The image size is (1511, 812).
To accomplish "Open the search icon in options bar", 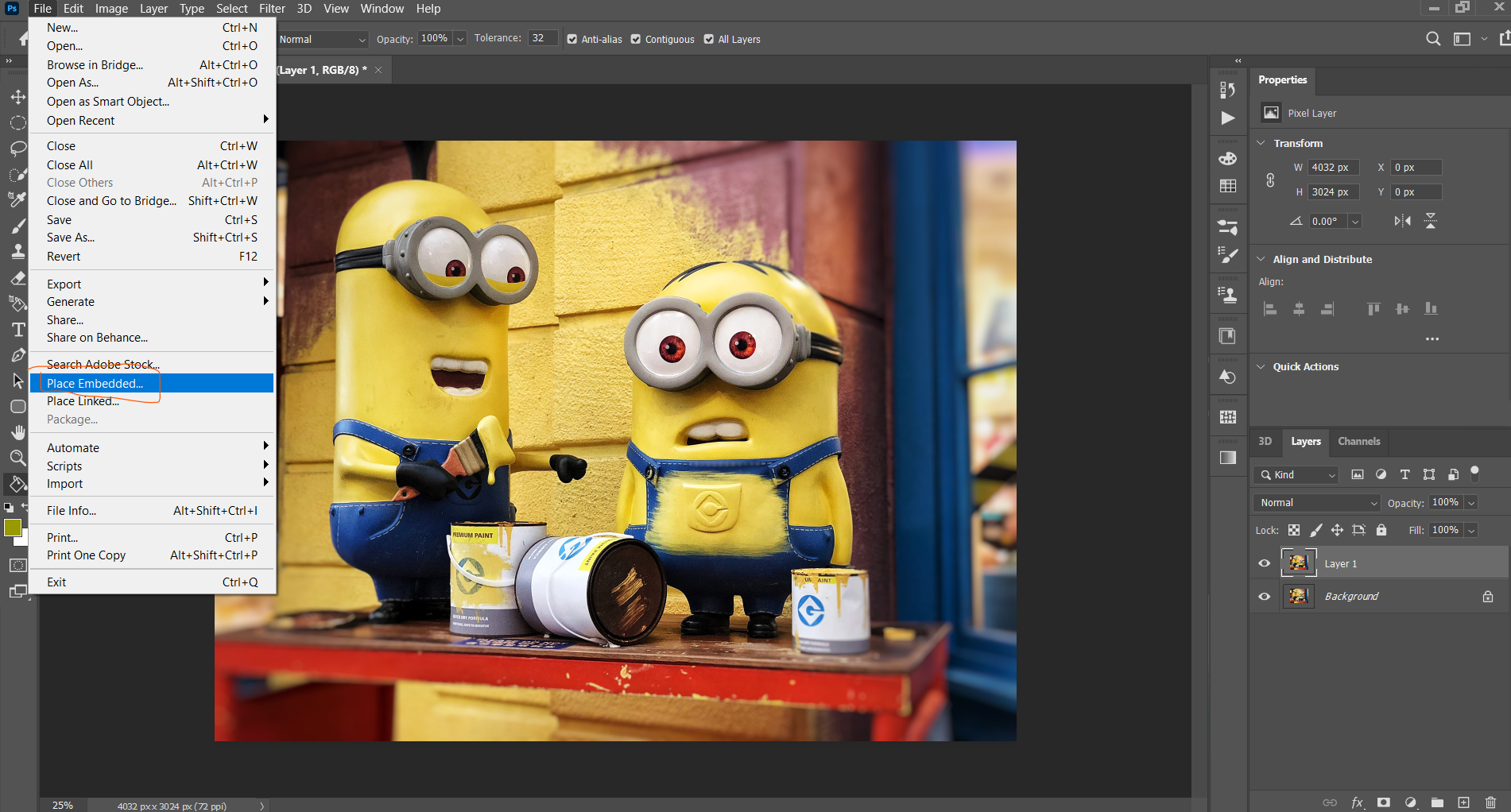I will (x=1433, y=39).
